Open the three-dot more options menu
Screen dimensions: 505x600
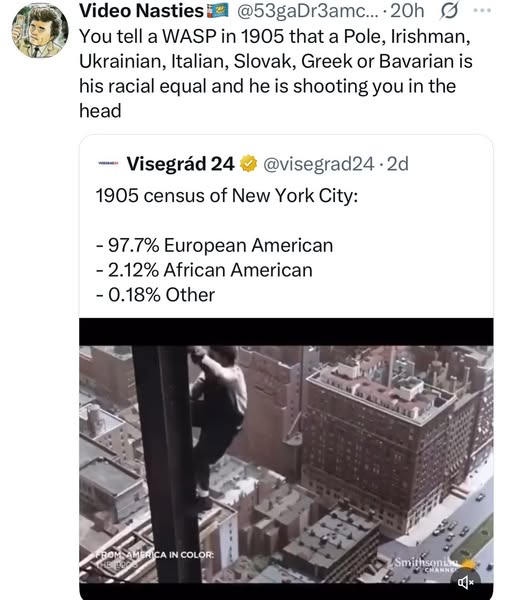(x=482, y=10)
